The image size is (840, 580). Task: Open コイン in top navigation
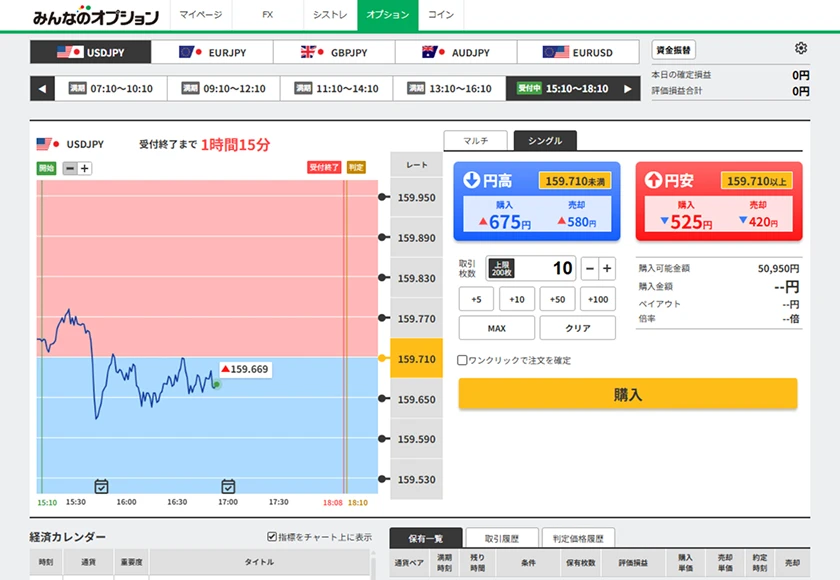click(441, 15)
